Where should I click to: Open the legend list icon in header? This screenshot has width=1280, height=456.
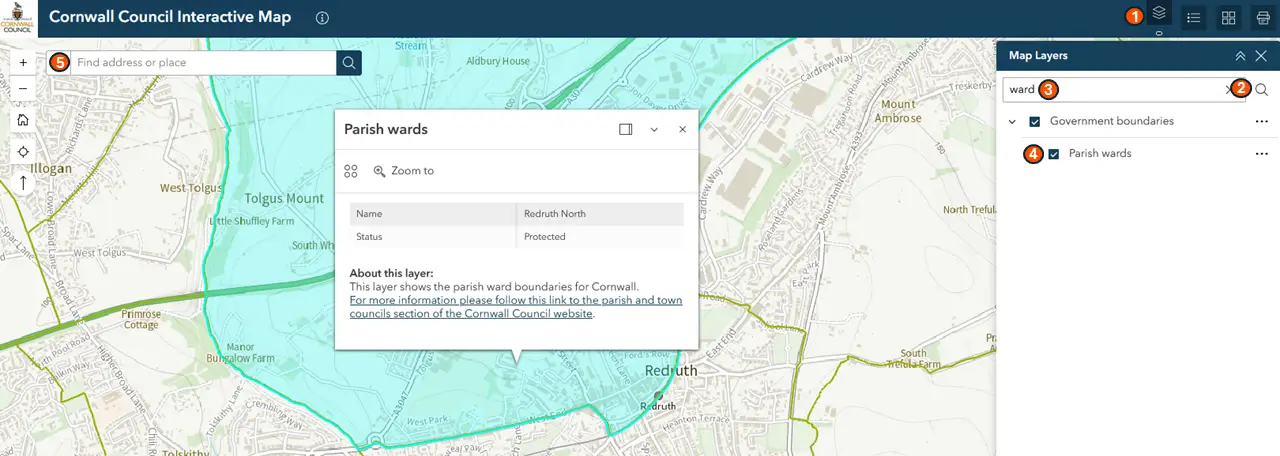1193,17
